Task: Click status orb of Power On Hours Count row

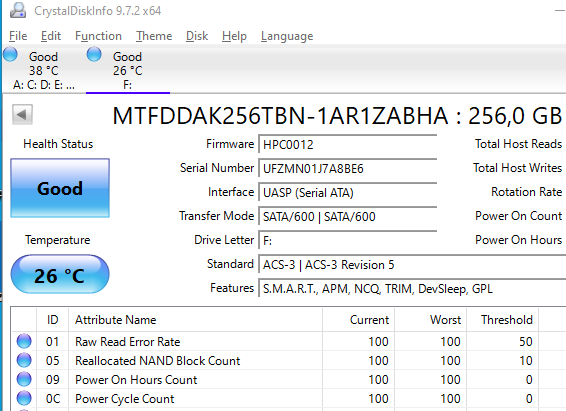Action: click(24, 379)
